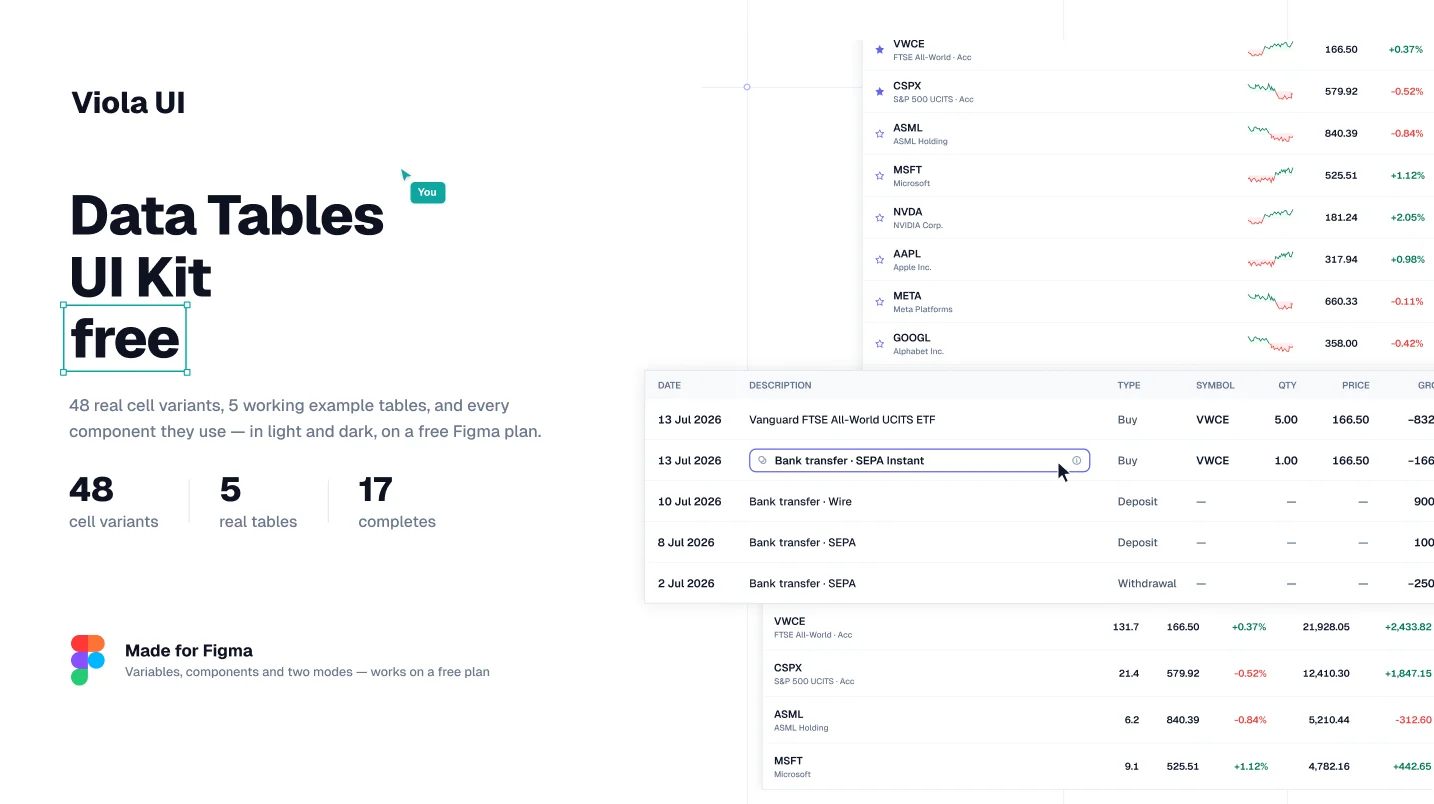Open the VWCE sparkline chart in the watchlist
The image size is (1434, 804).
tap(1270, 48)
